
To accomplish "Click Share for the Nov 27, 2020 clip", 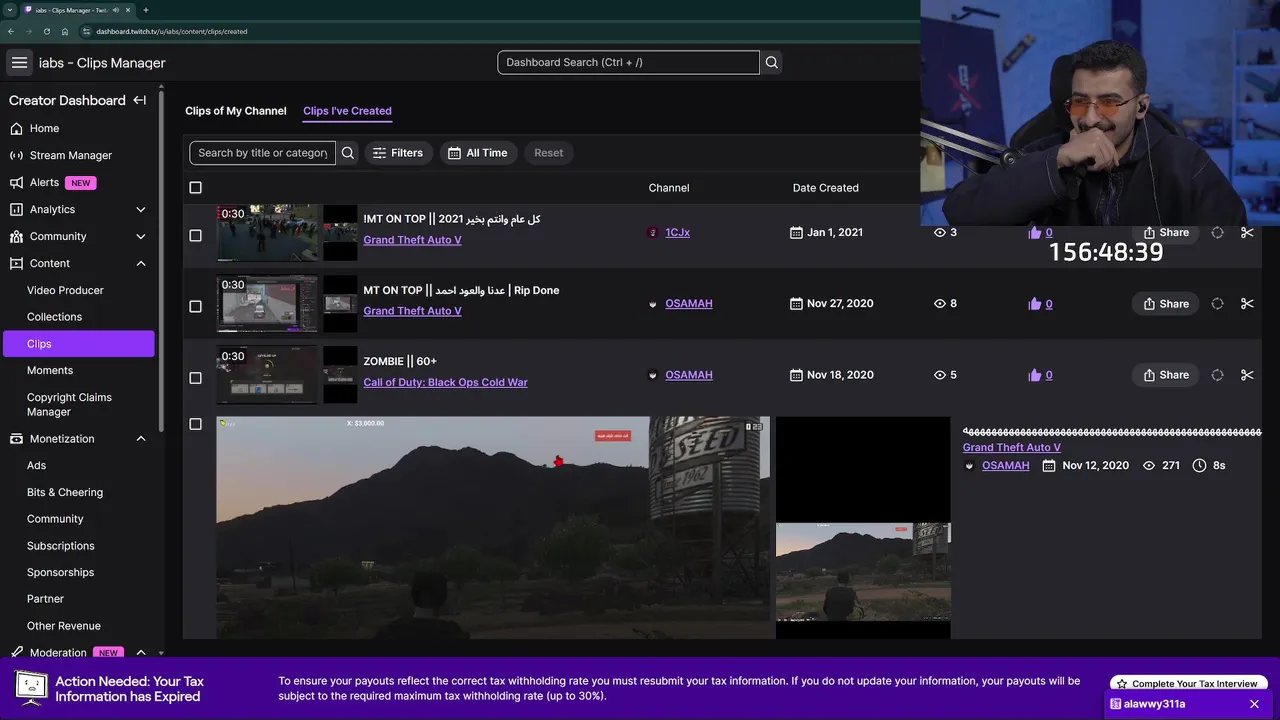I will point(1166,303).
